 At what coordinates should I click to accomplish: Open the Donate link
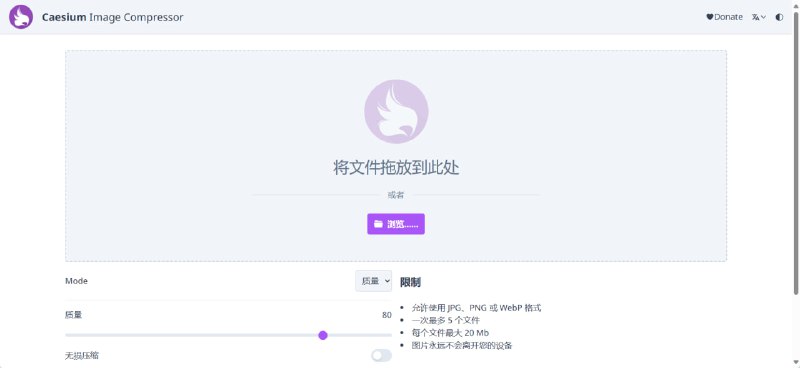(x=724, y=17)
